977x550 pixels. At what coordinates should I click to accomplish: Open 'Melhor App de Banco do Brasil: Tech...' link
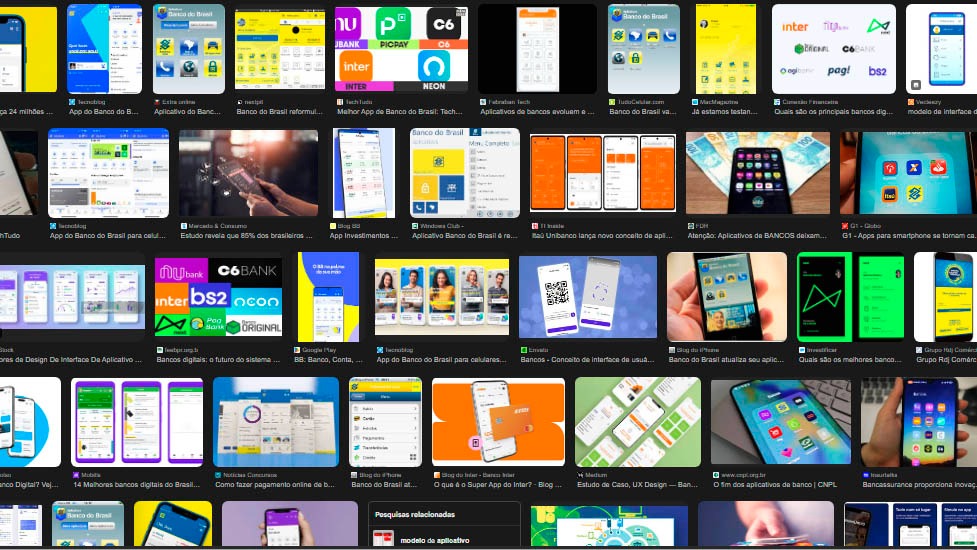(x=399, y=111)
